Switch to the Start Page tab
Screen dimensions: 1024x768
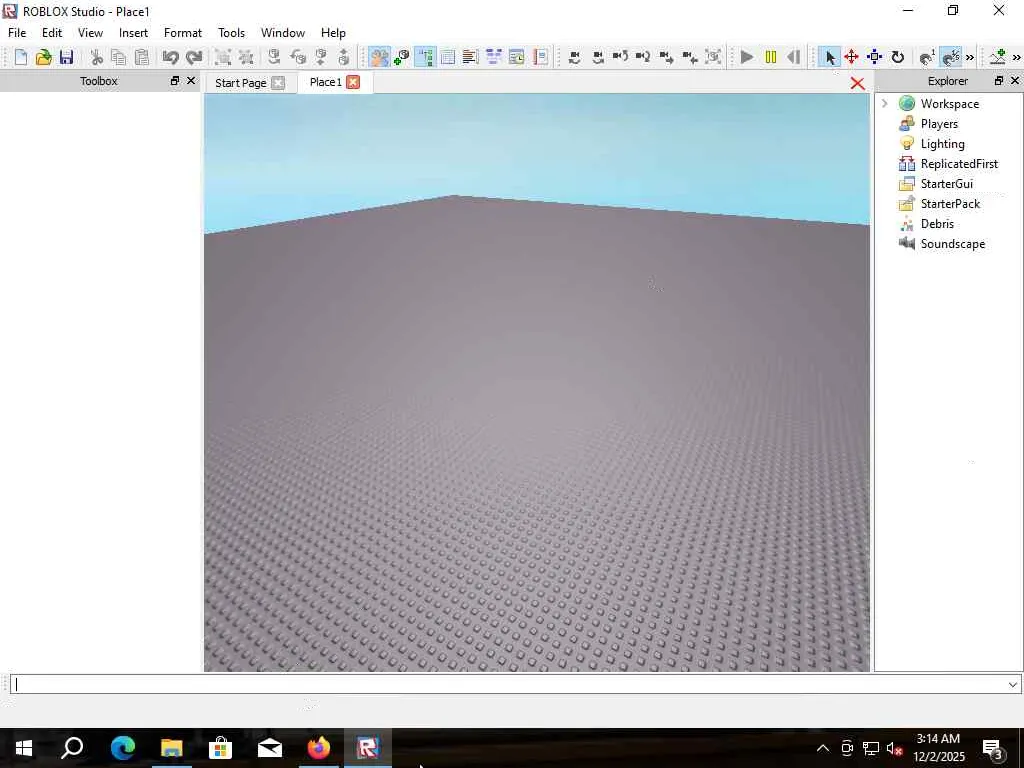tap(240, 83)
